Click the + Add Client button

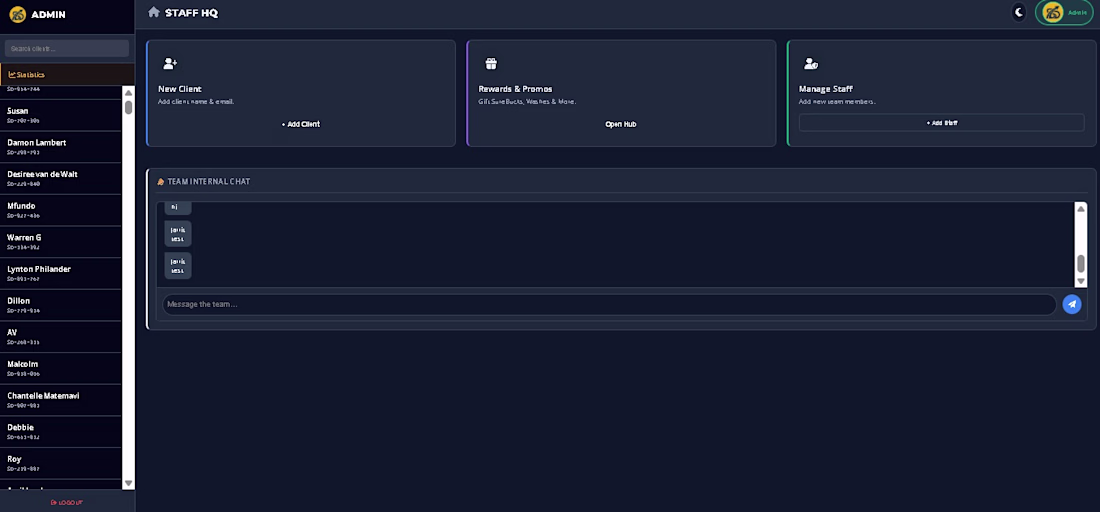[301, 124]
